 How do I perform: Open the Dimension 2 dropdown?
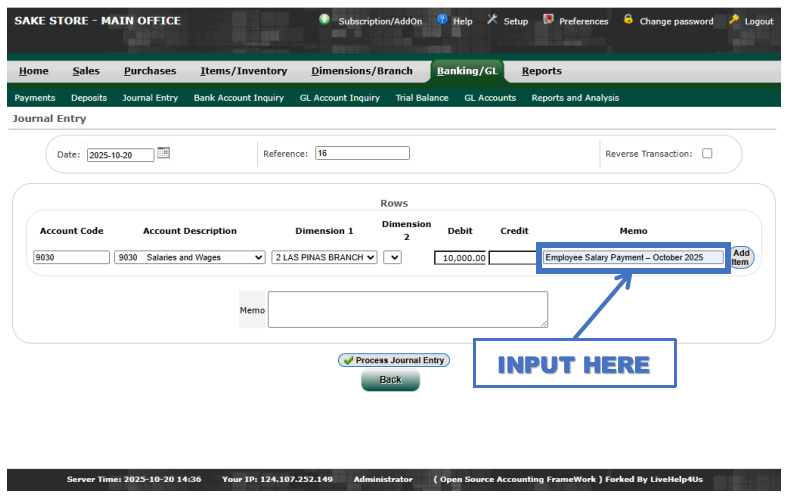(392, 257)
